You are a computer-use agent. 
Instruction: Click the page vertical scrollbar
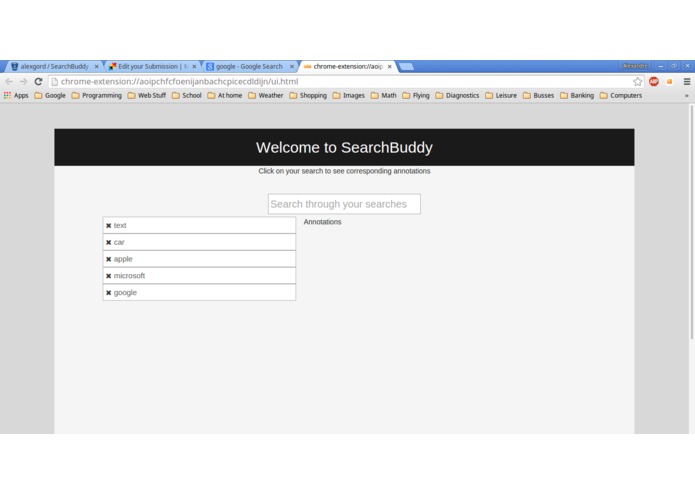[x=691, y=222]
